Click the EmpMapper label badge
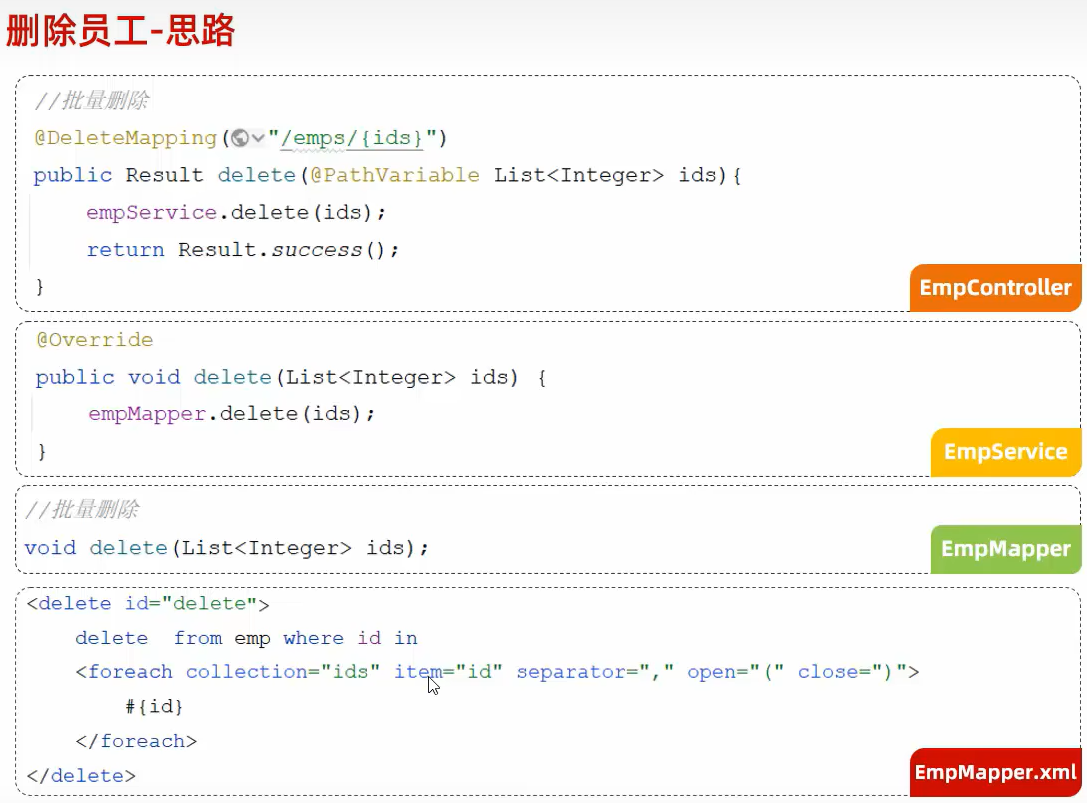 click(1006, 549)
